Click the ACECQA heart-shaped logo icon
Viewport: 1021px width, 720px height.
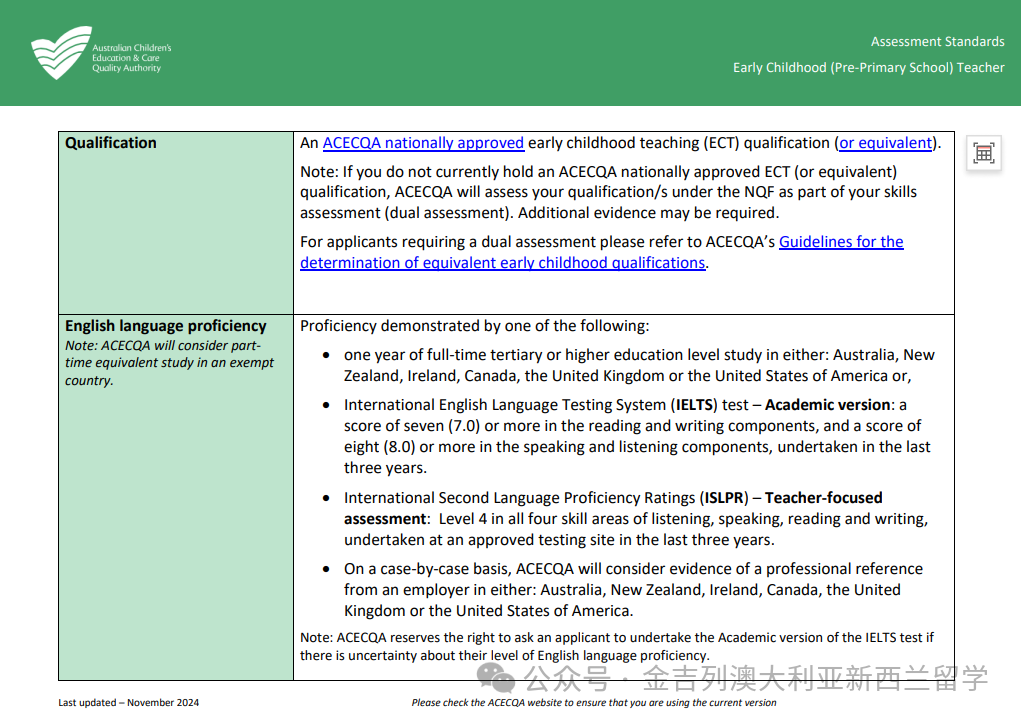coord(61,53)
